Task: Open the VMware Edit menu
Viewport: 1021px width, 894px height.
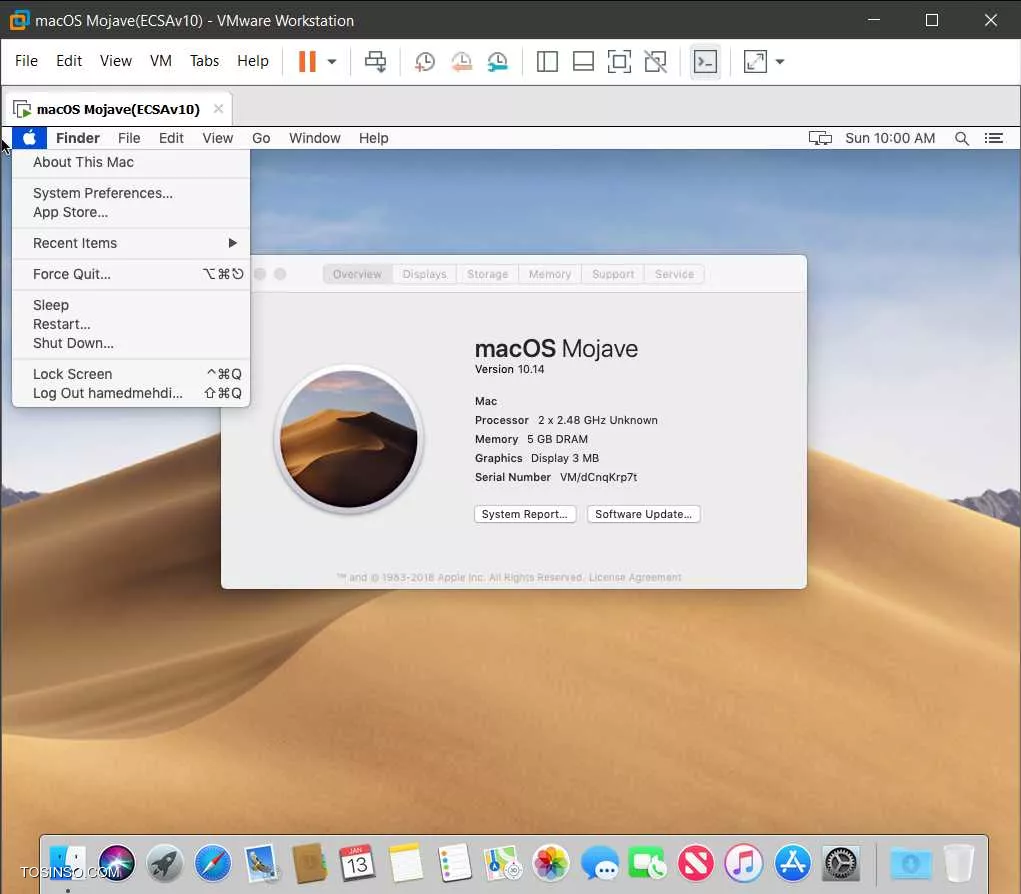Action: point(69,61)
